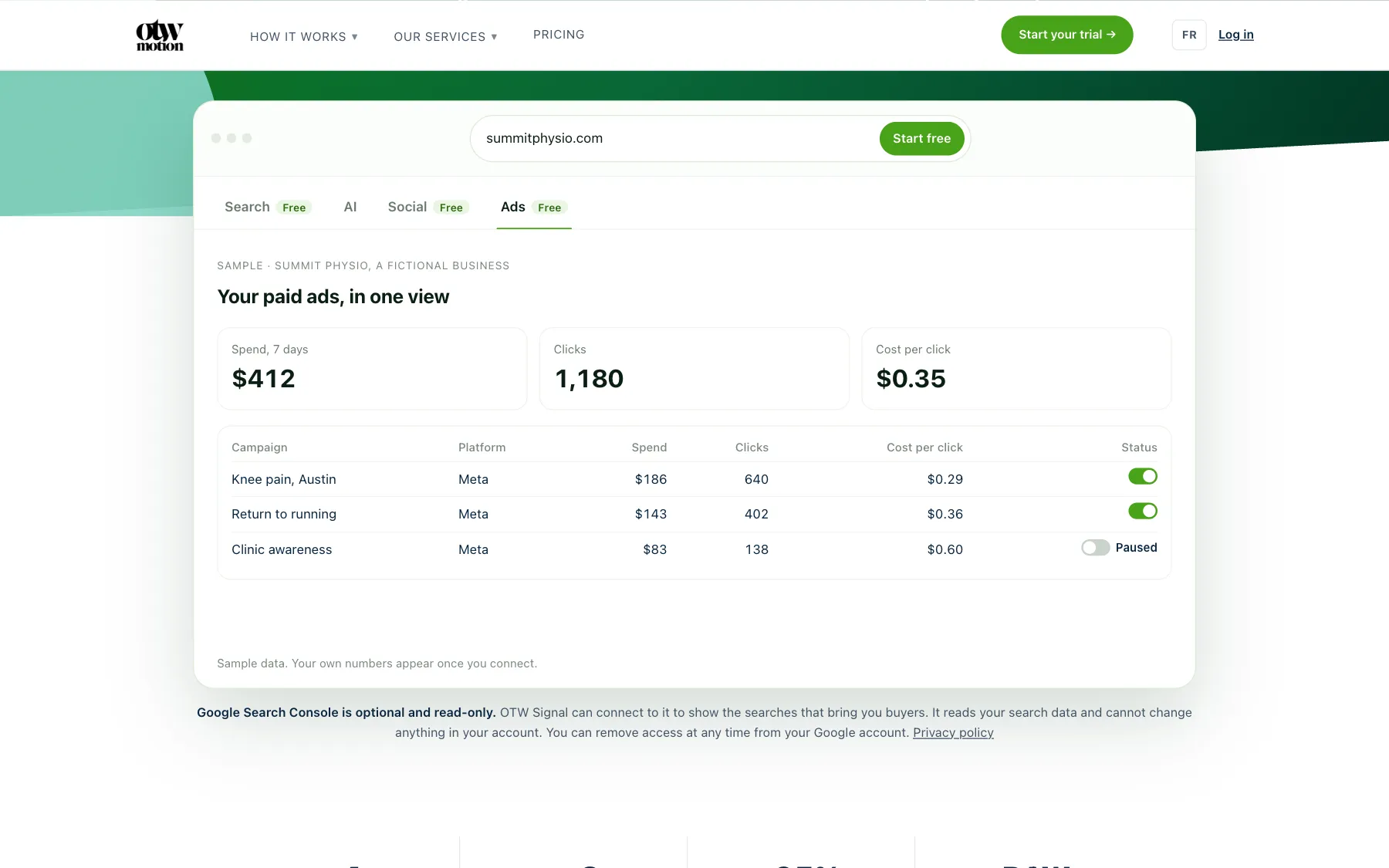Image resolution: width=1389 pixels, height=868 pixels.
Task: Select the Knee pain, Austin campaign name
Action: point(284,479)
